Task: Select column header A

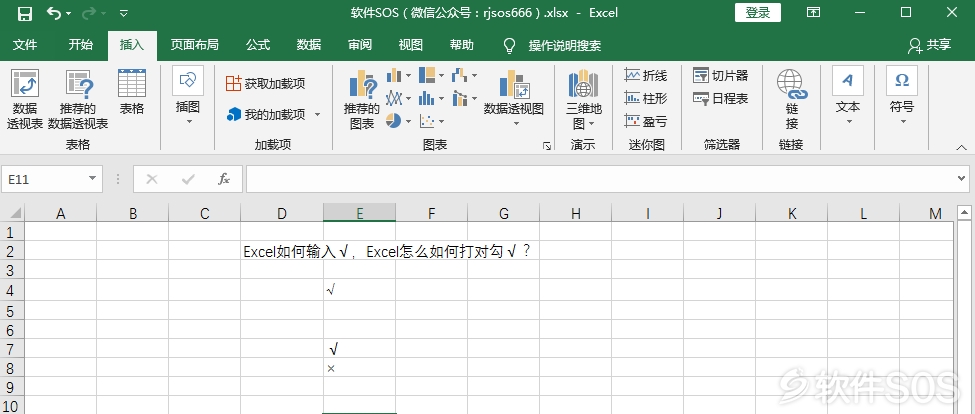Action: [60, 214]
